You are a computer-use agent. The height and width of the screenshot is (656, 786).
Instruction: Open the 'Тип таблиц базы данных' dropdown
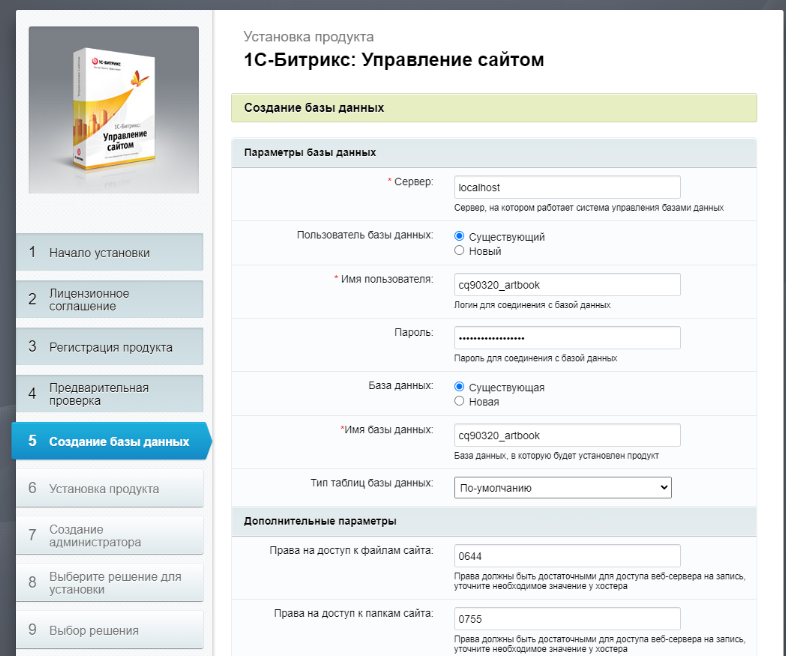562,488
